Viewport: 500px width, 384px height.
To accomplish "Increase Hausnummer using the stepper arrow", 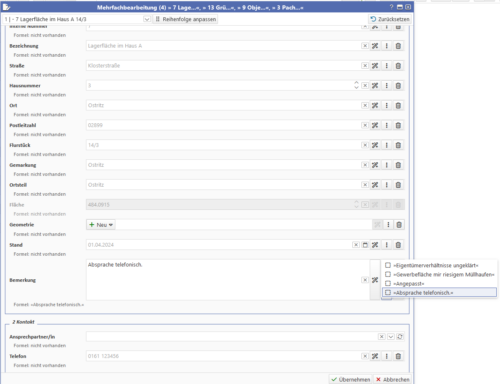I will pyautogui.click(x=356, y=83).
